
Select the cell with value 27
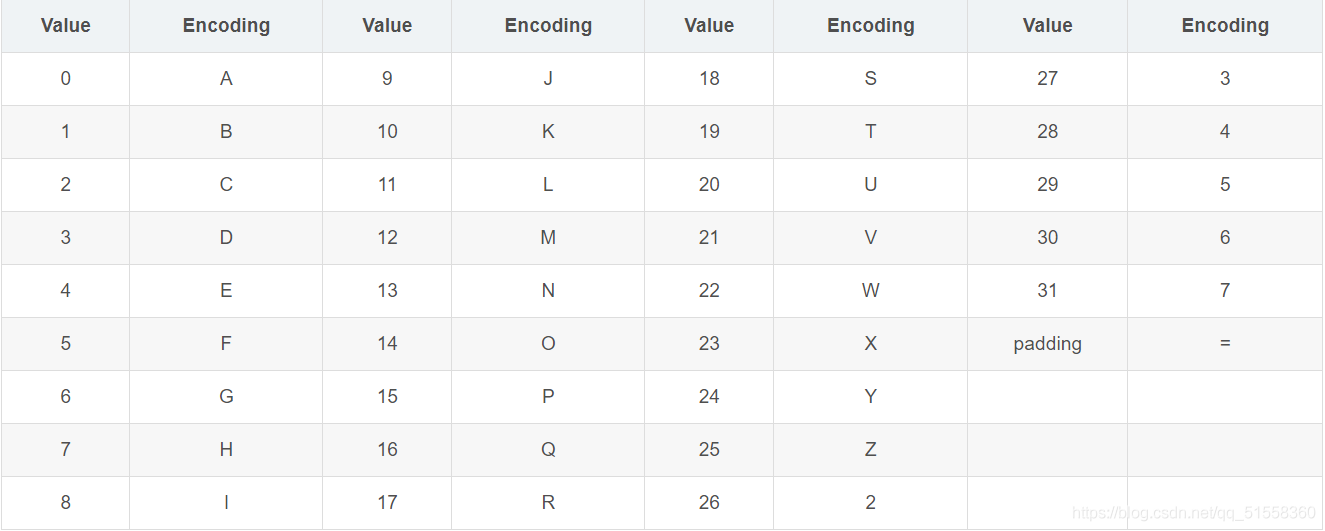click(1047, 79)
